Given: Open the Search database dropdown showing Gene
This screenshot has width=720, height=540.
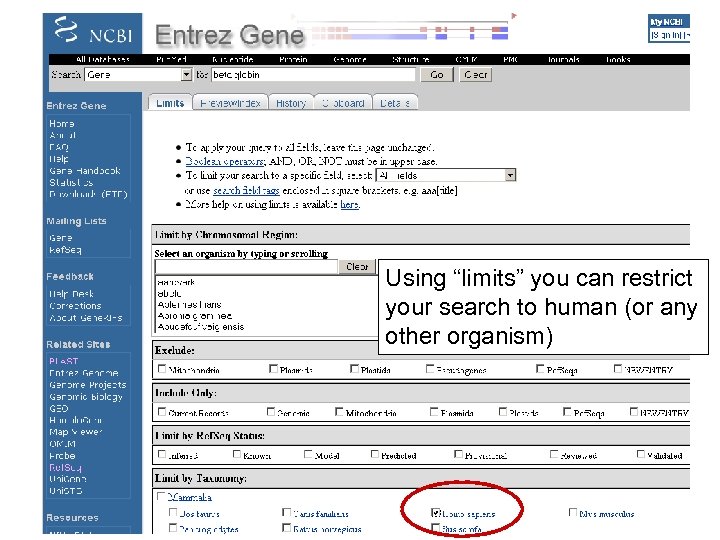Looking at the screenshot, I should [x=138, y=74].
